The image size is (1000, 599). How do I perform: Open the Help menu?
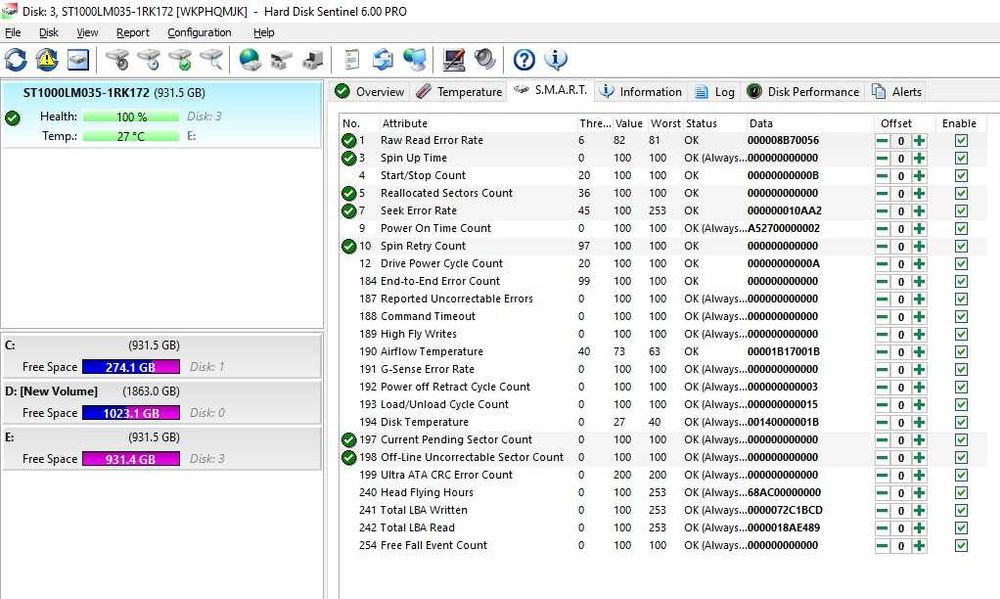point(263,33)
